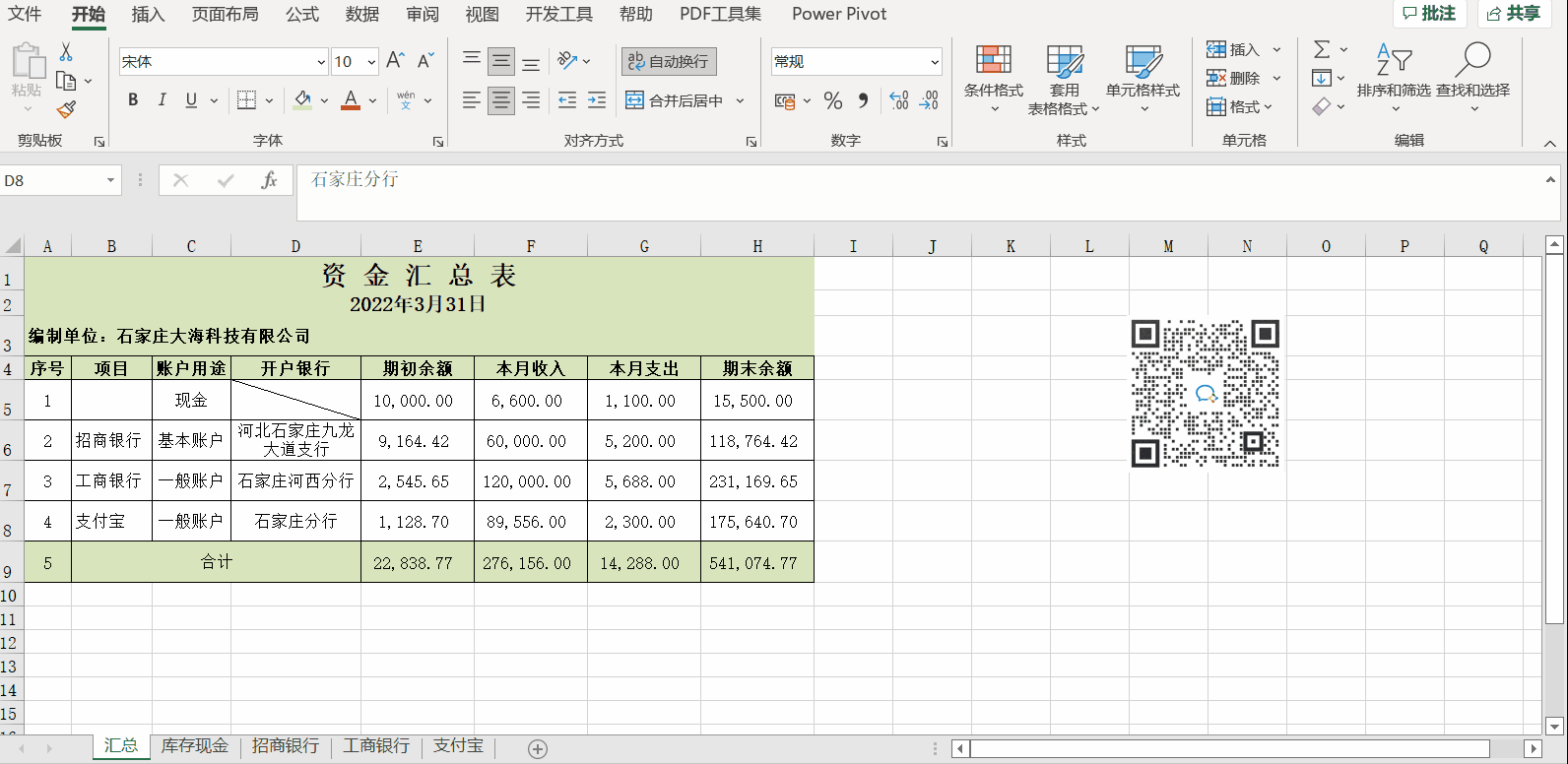Toggle middle vertical alignment
This screenshot has height=764, width=1568.
(x=501, y=61)
